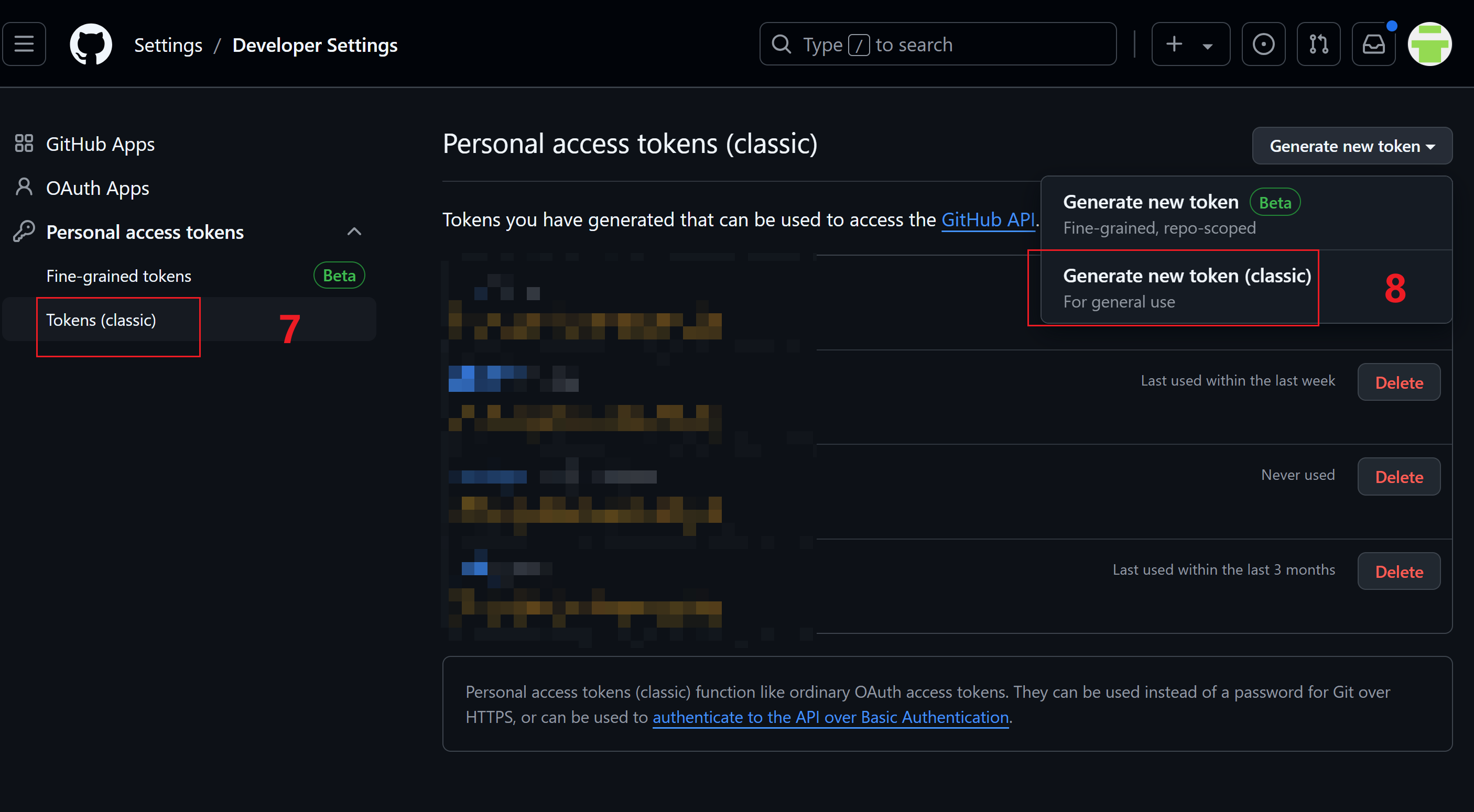Click the "Last used within the last week" text

click(1238, 381)
